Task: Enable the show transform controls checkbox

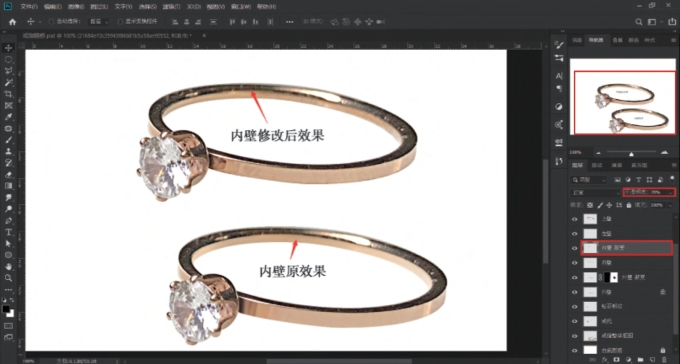Action: (120, 22)
